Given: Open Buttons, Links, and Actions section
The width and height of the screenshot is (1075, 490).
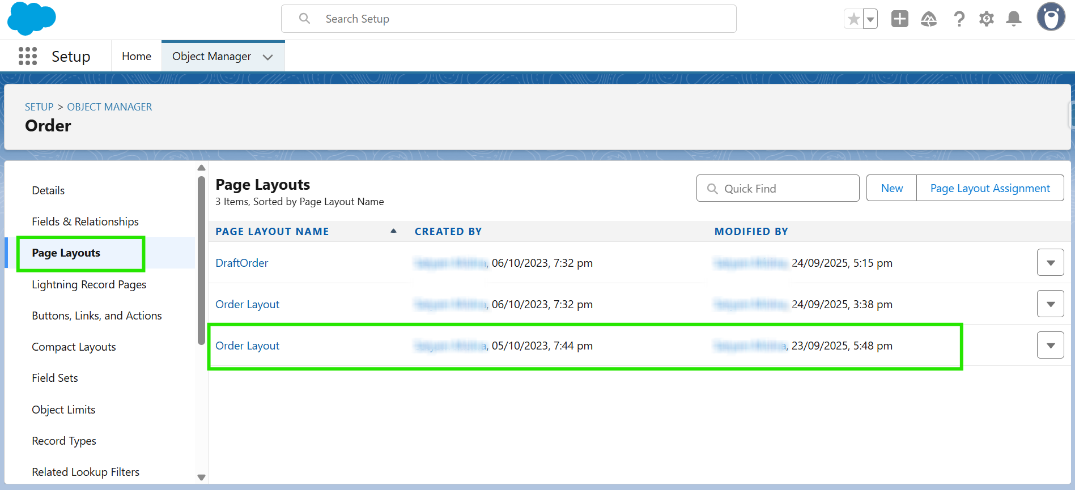Looking at the screenshot, I should point(97,316).
